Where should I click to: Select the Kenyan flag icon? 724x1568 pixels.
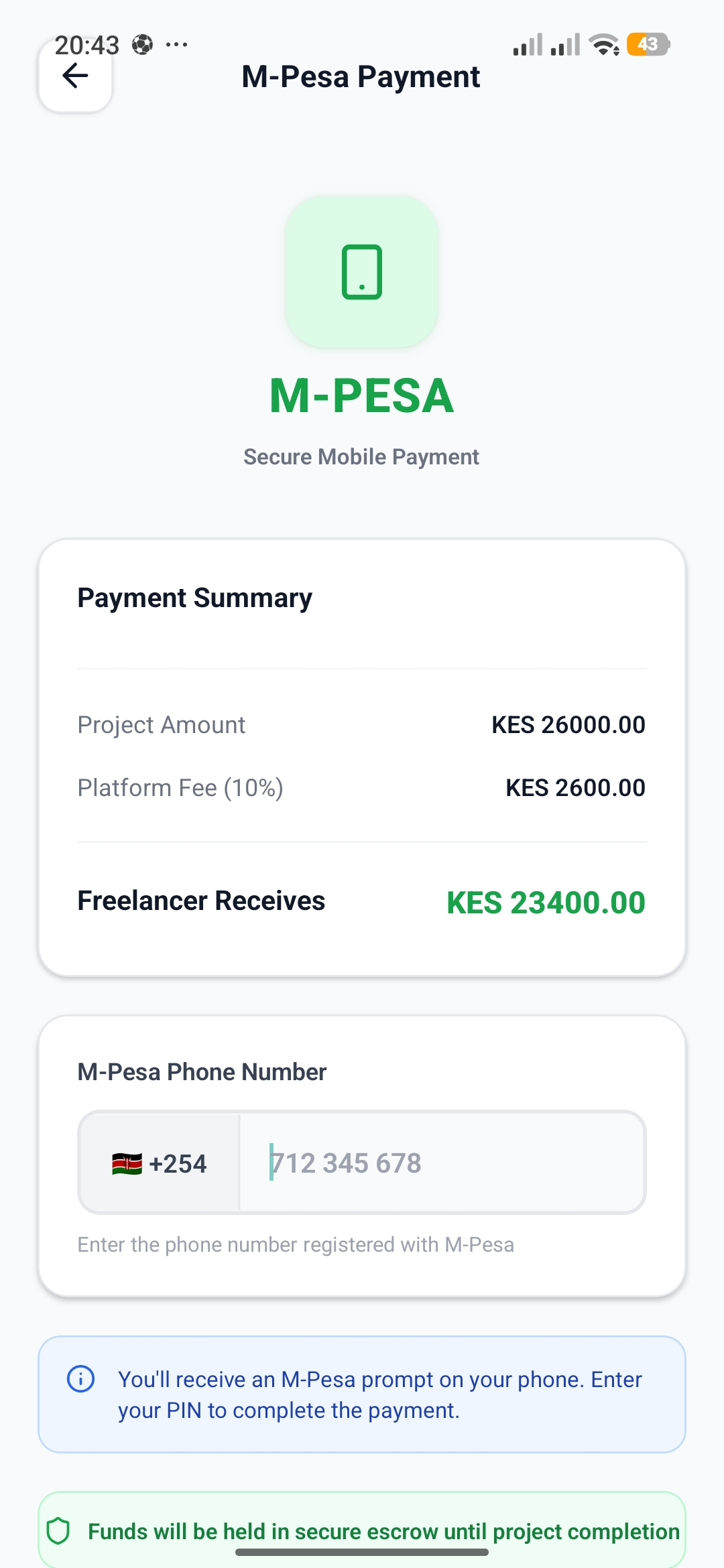125,1163
